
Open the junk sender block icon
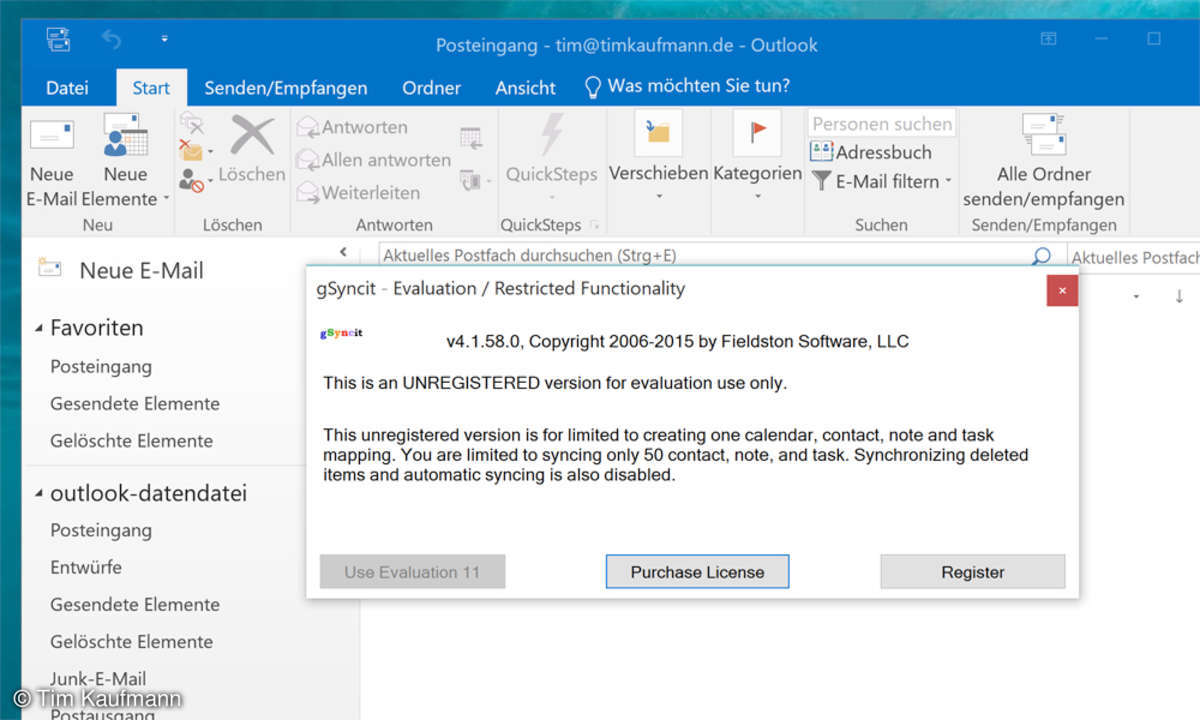(191, 181)
